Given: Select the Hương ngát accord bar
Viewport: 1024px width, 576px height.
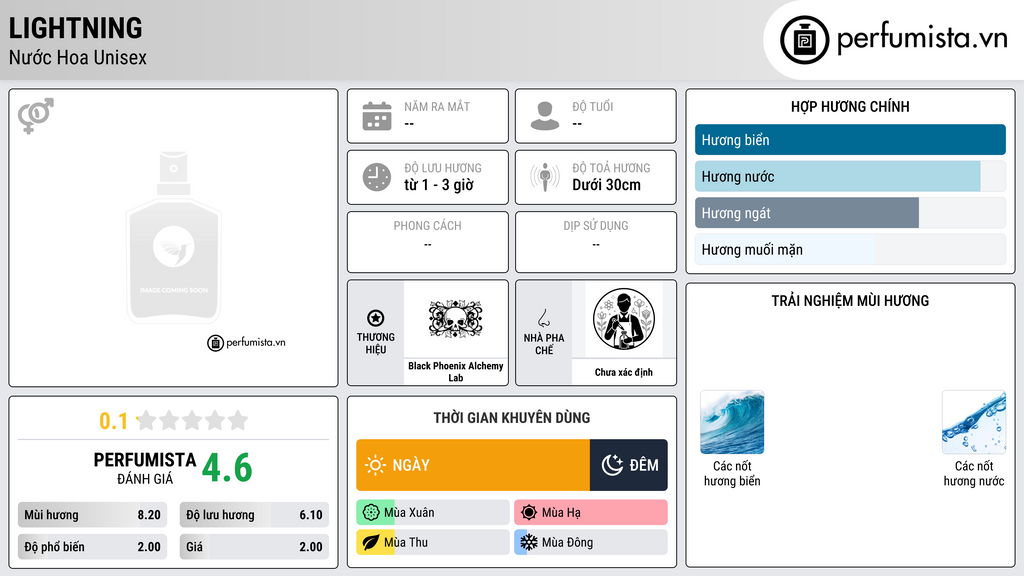Looking at the screenshot, I should click(850, 213).
